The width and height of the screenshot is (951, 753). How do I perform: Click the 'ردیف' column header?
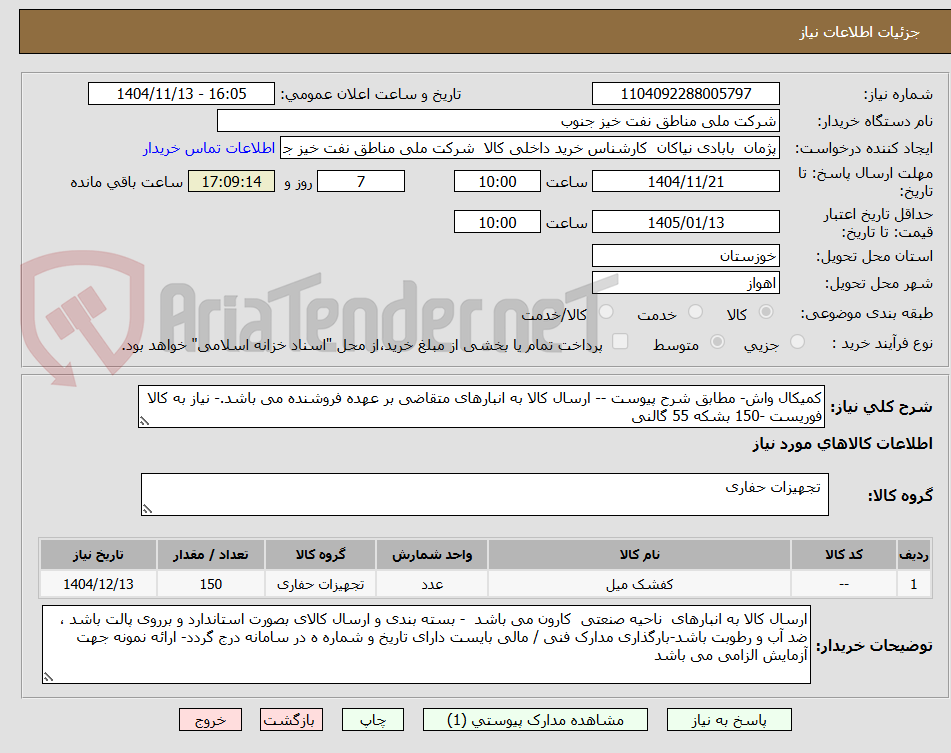[x=914, y=555]
